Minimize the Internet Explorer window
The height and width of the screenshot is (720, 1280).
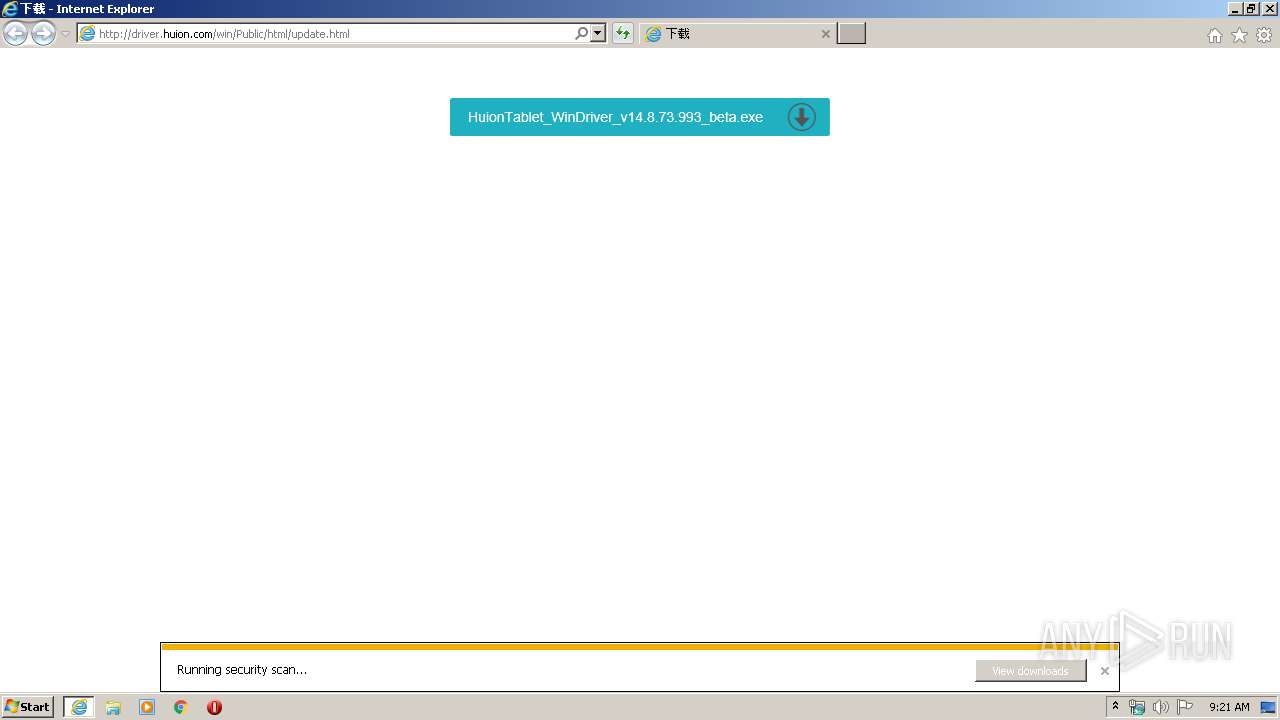tap(1234, 9)
